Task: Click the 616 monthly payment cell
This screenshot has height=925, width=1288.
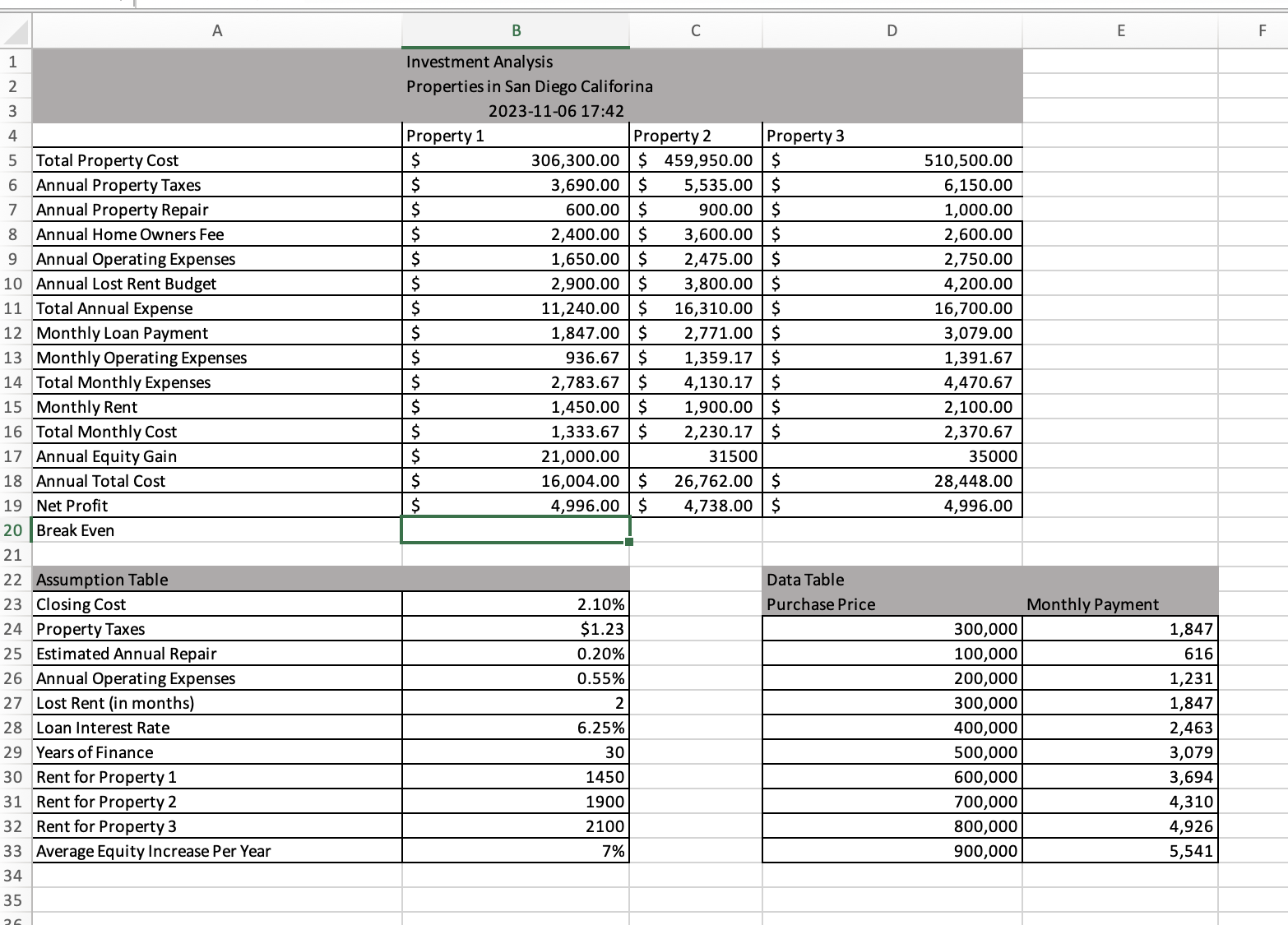Action: (1120, 654)
